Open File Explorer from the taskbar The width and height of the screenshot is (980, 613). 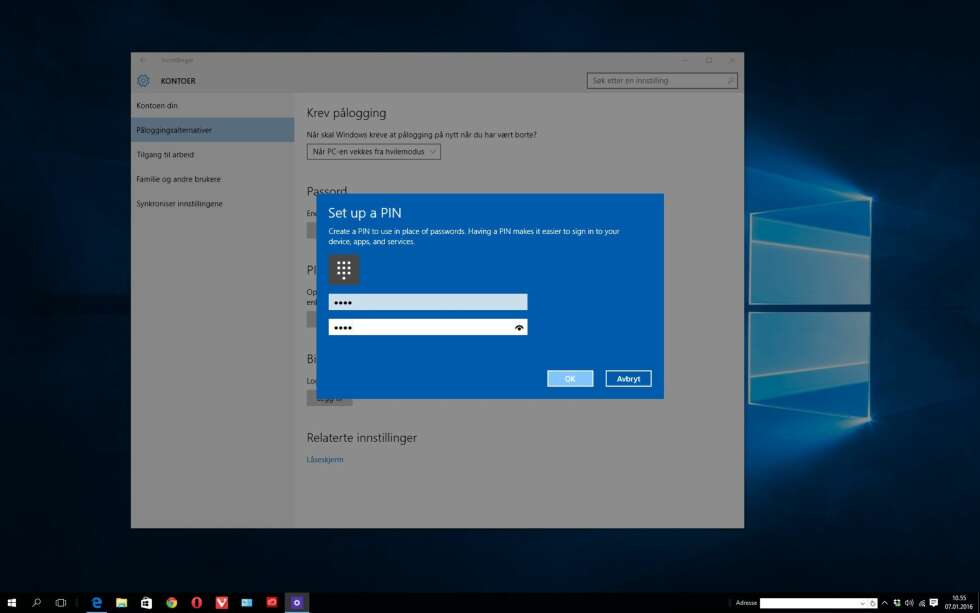pyautogui.click(x=121, y=602)
